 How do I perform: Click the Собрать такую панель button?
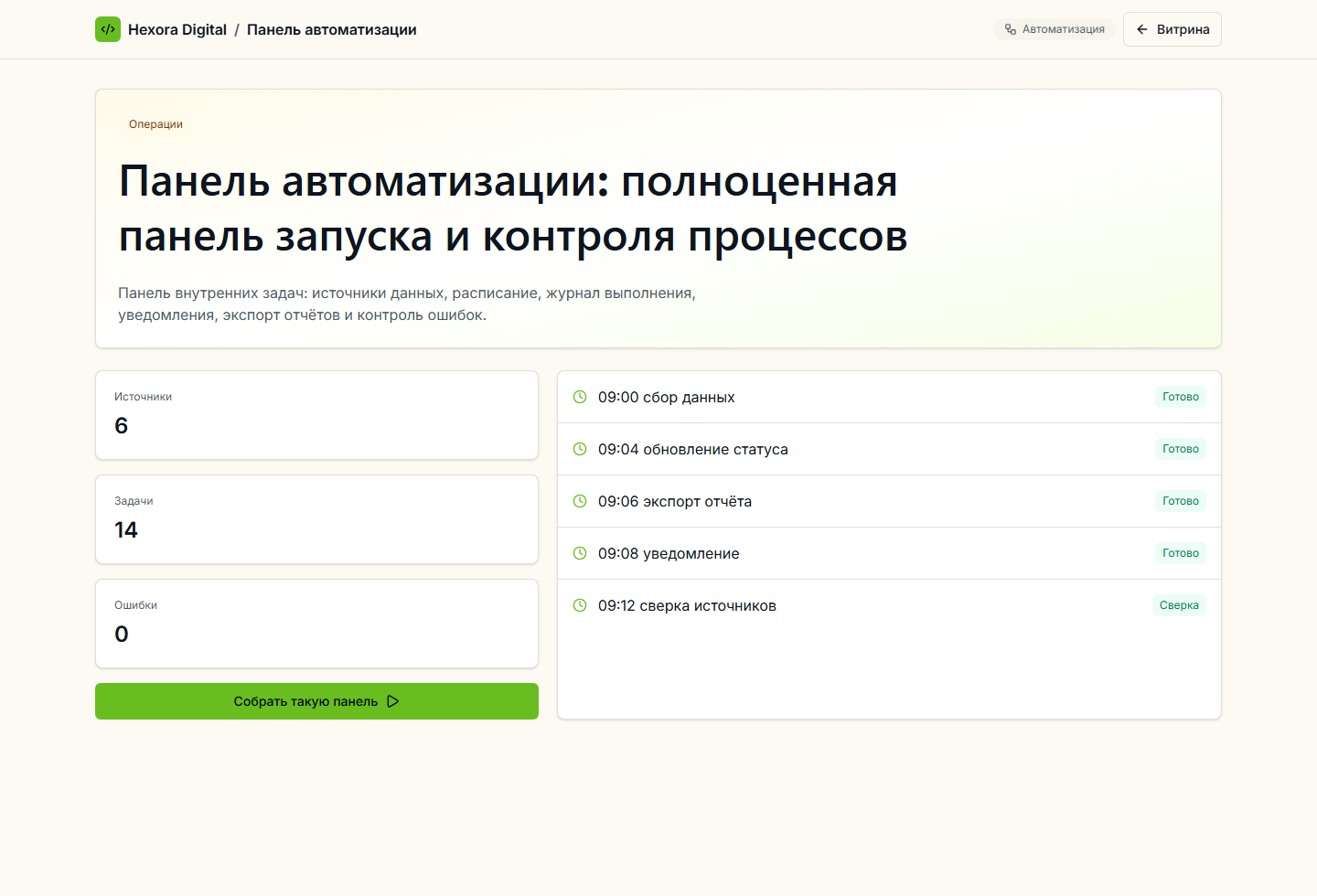click(316, 701)
